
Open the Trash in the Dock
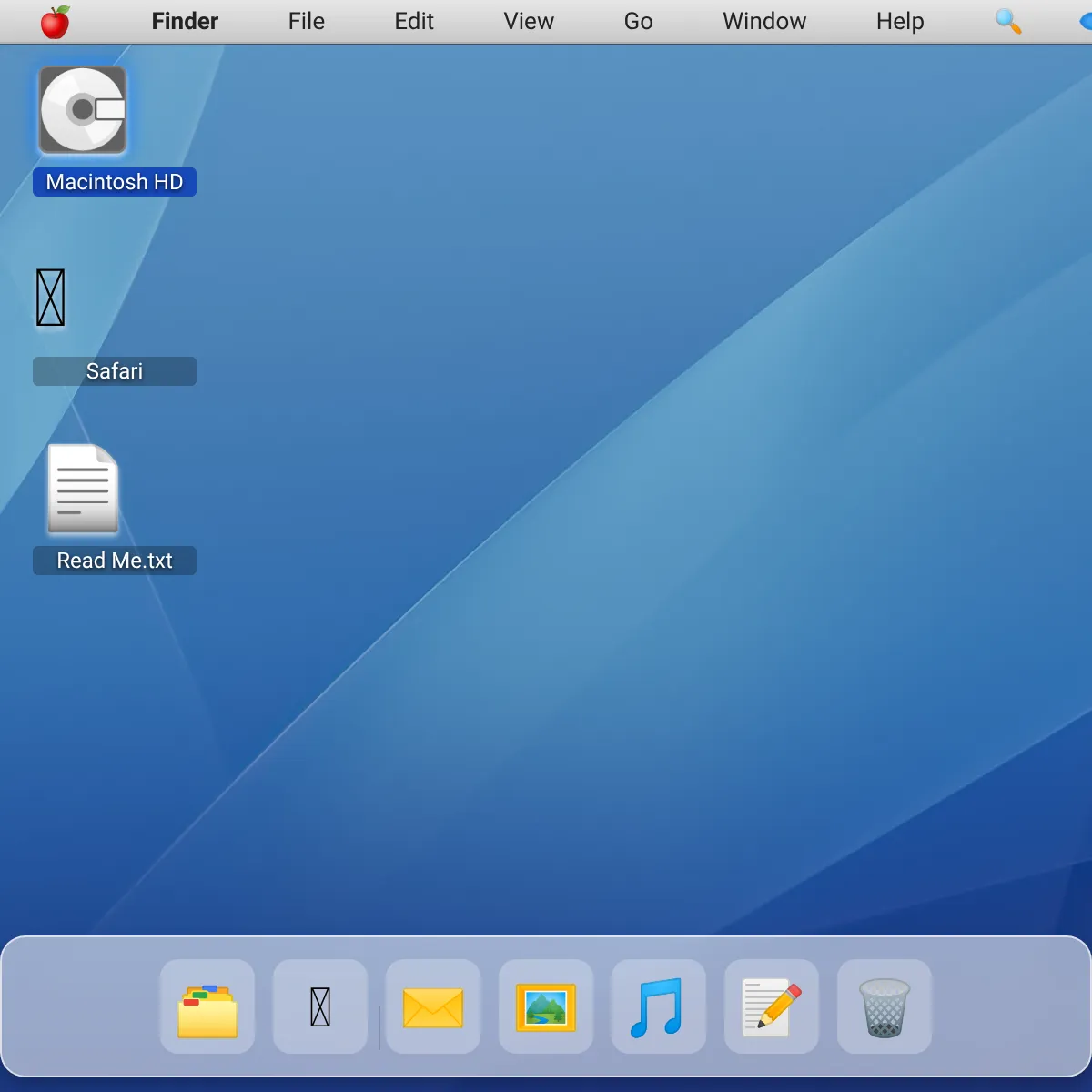[x=885, y=1007]
